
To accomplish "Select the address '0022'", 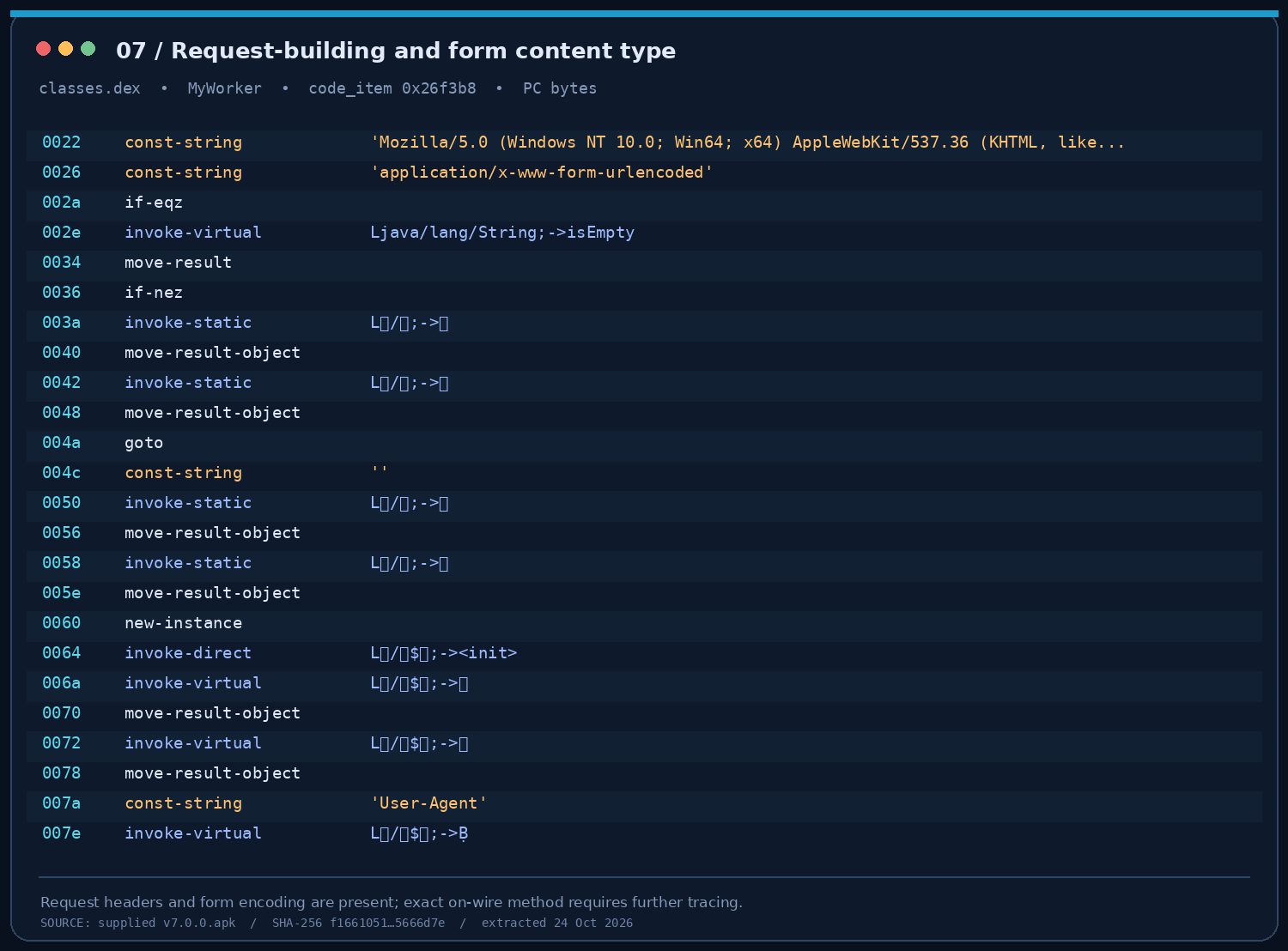I will 62,142.
